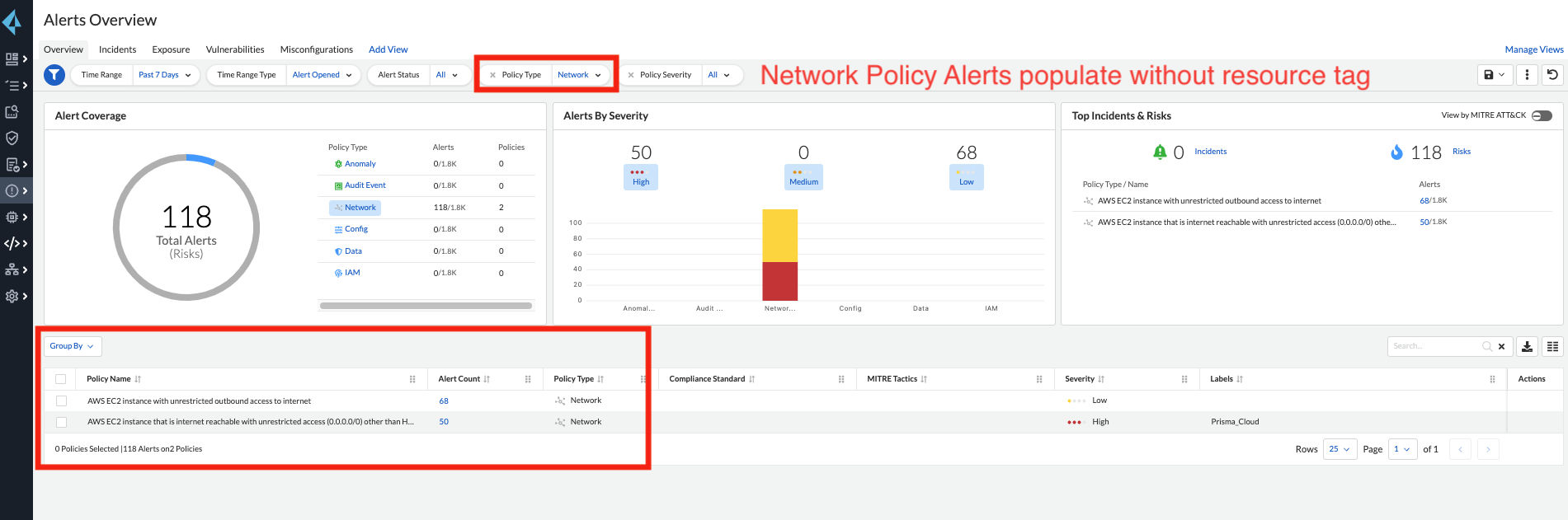Select the Network policy type in coverage
The image size is (1568, 520).
coord(356,208)
